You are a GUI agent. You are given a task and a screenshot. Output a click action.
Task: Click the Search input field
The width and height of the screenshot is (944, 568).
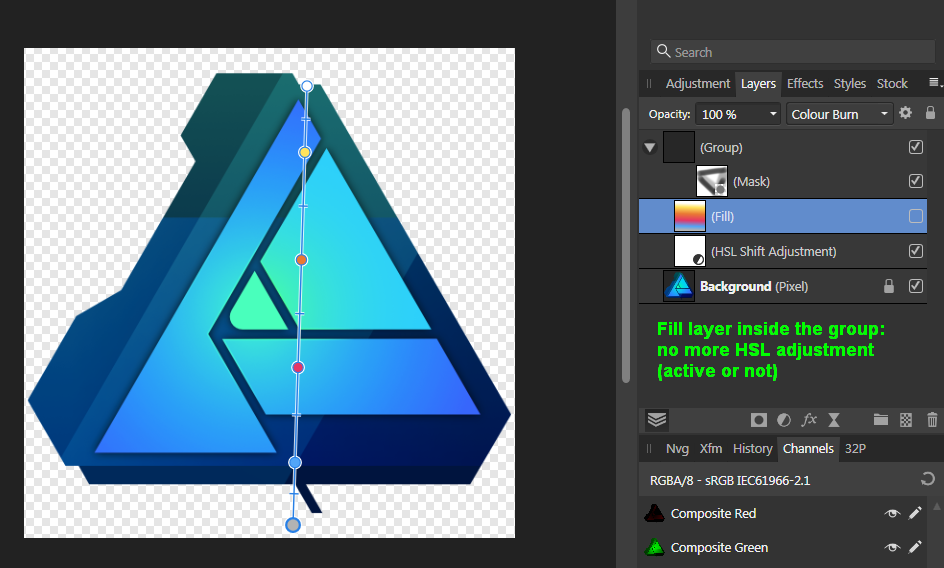[x=795, y=52]
